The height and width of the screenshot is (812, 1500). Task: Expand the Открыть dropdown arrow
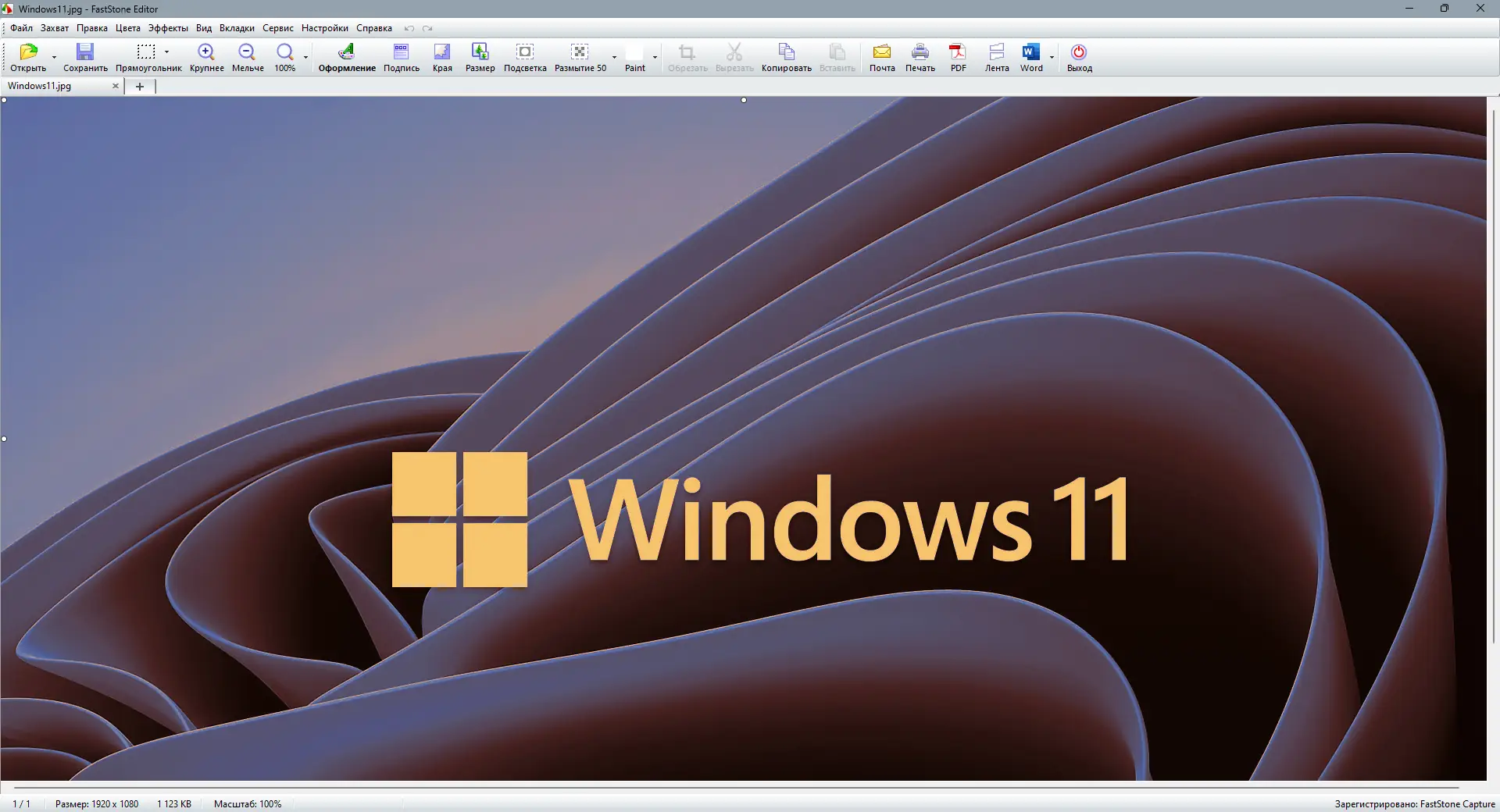54,57
